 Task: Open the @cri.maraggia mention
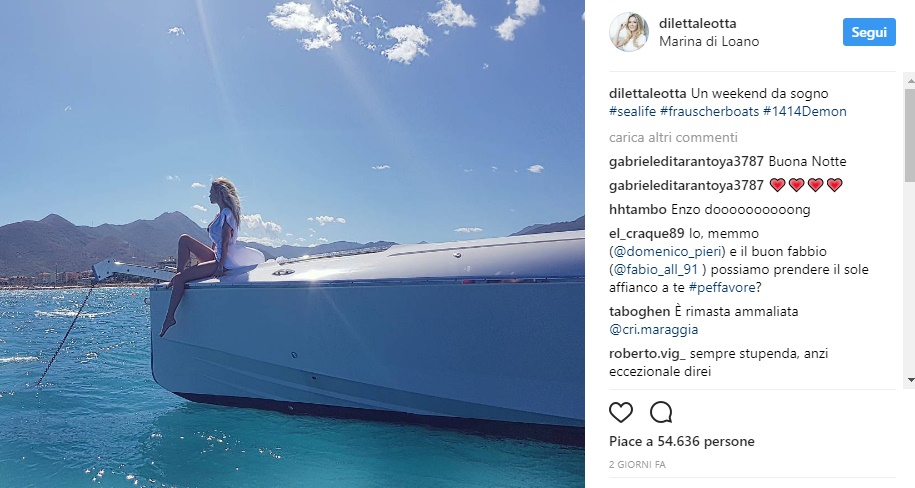[x=654, y=329]
